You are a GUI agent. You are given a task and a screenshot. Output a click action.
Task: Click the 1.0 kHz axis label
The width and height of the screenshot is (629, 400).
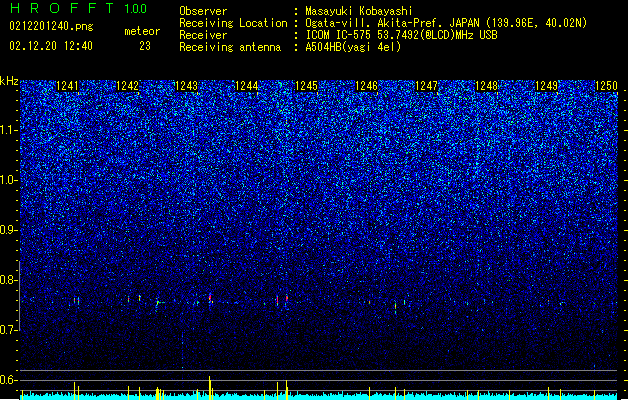[9, 180]
